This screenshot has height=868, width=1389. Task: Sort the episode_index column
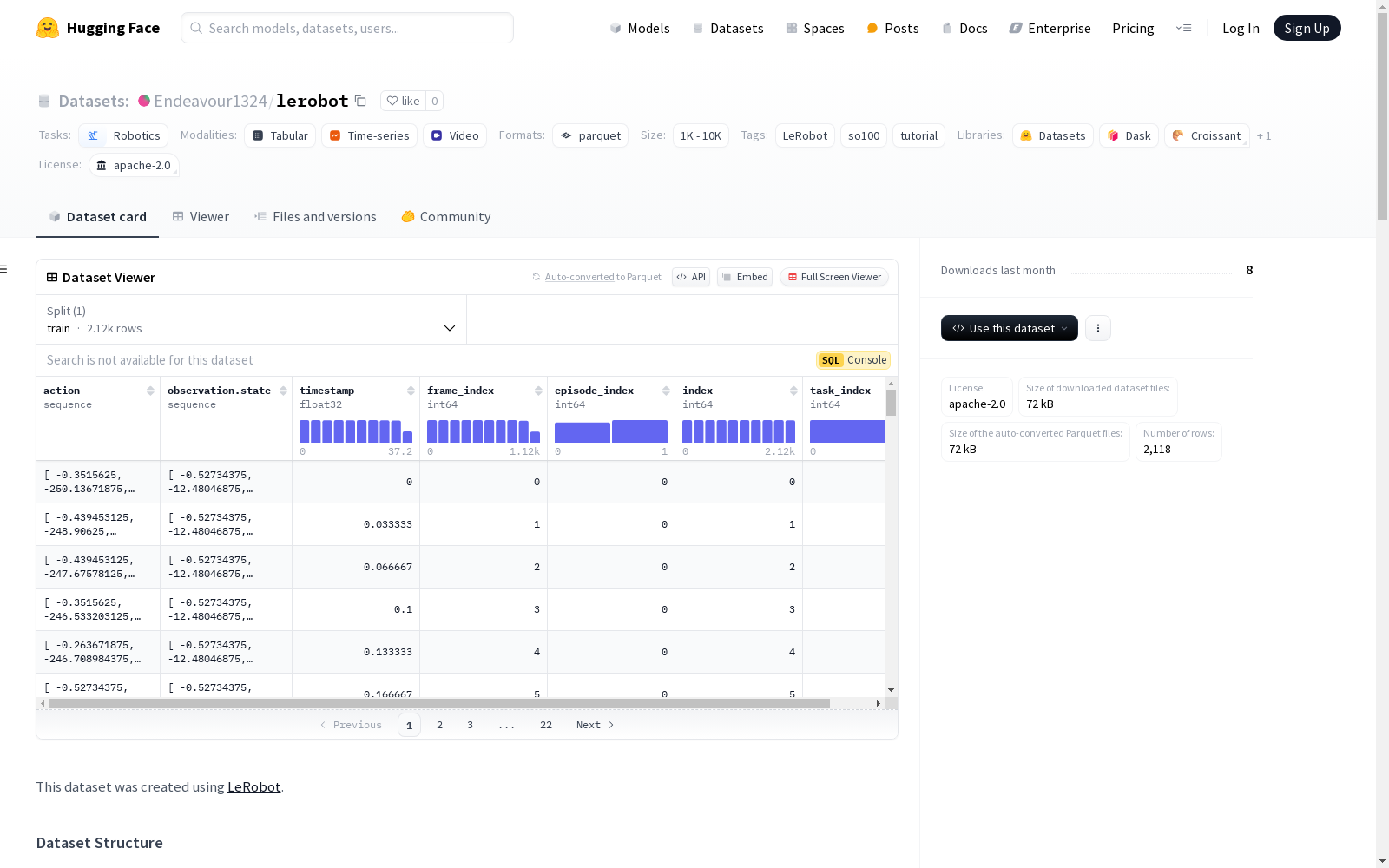[x=666, y=391]
